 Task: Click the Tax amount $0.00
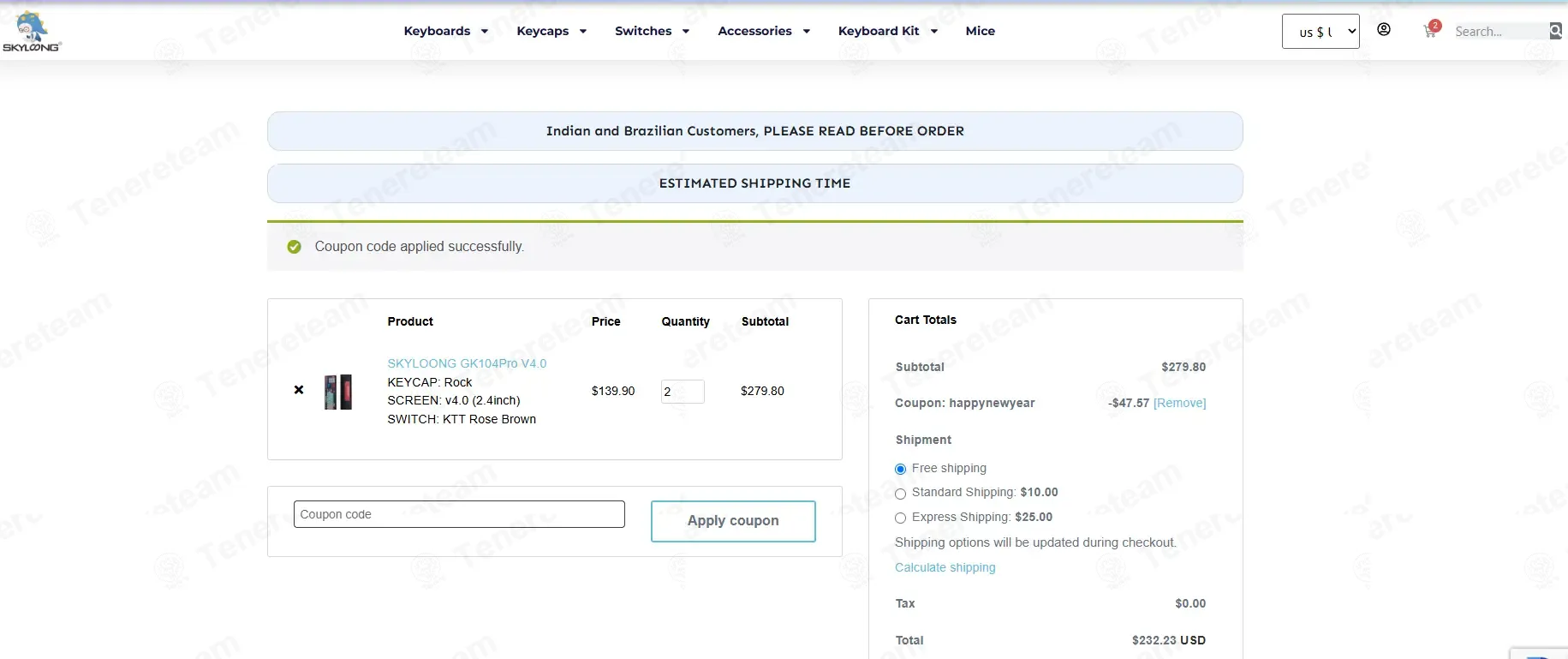[1190, 603]
